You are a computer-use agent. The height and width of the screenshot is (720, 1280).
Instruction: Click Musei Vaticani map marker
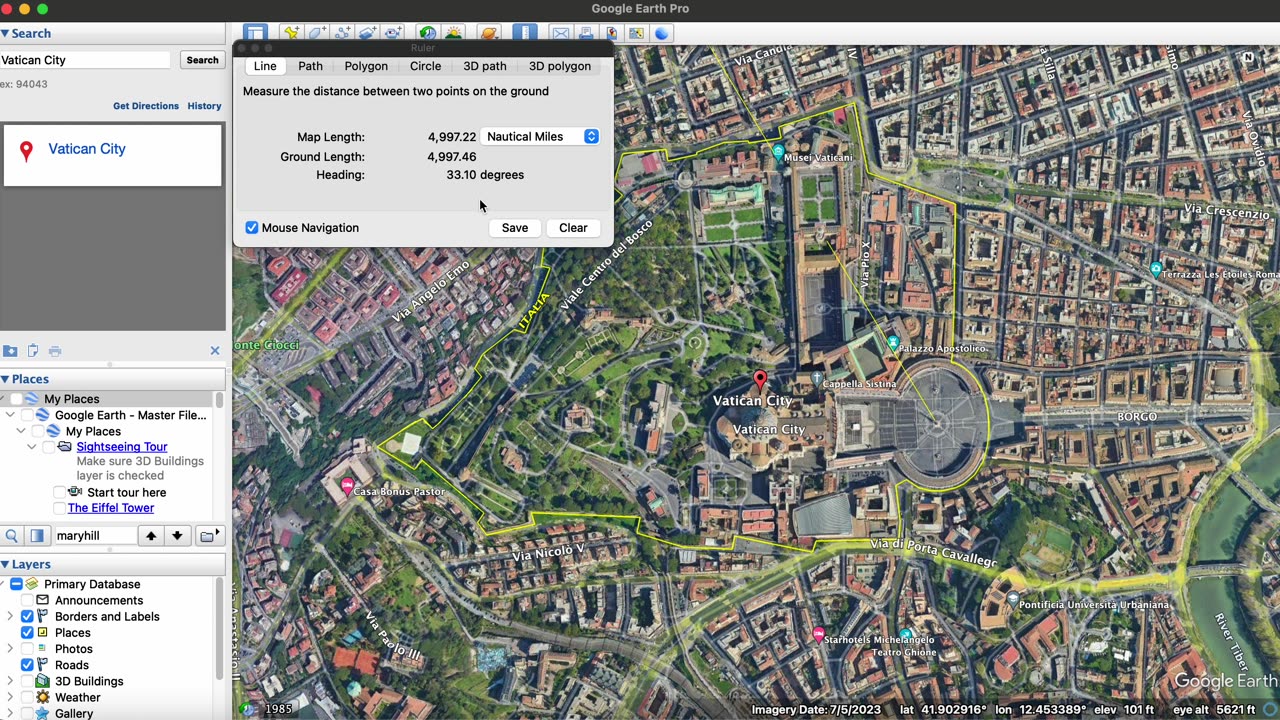tap(778, 152)
